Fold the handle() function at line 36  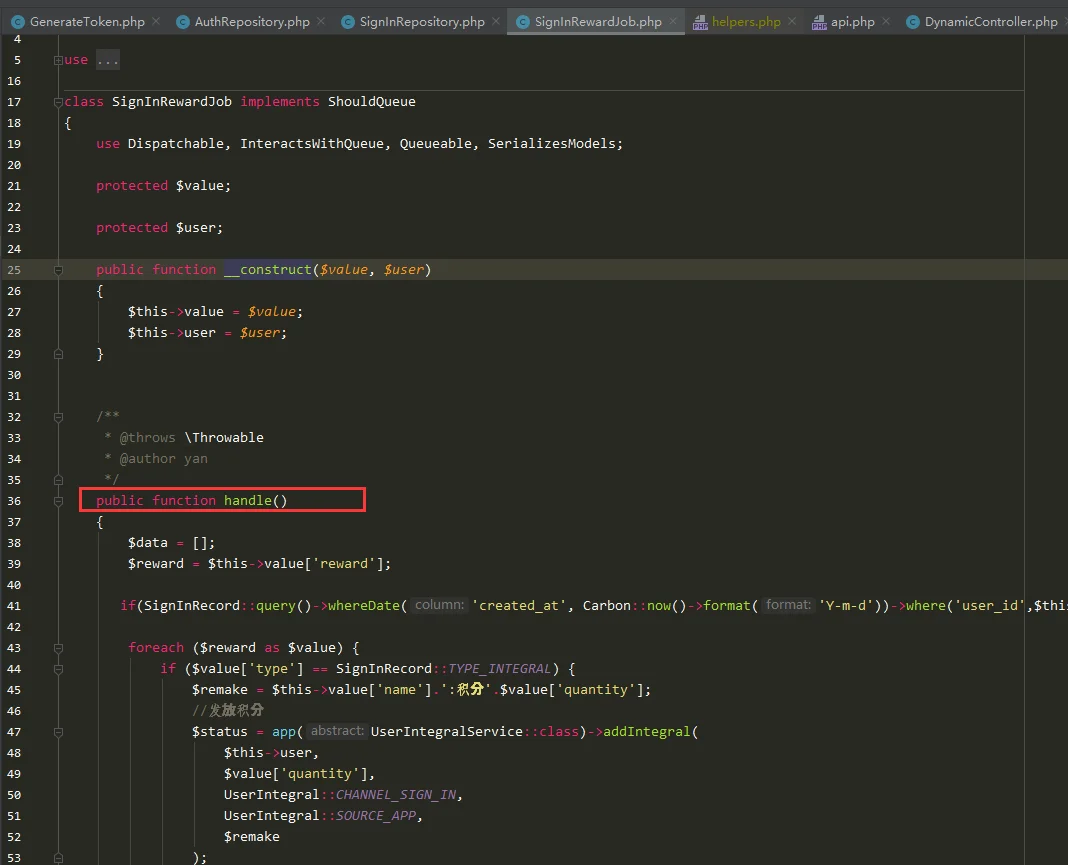[x=58, y=501]
